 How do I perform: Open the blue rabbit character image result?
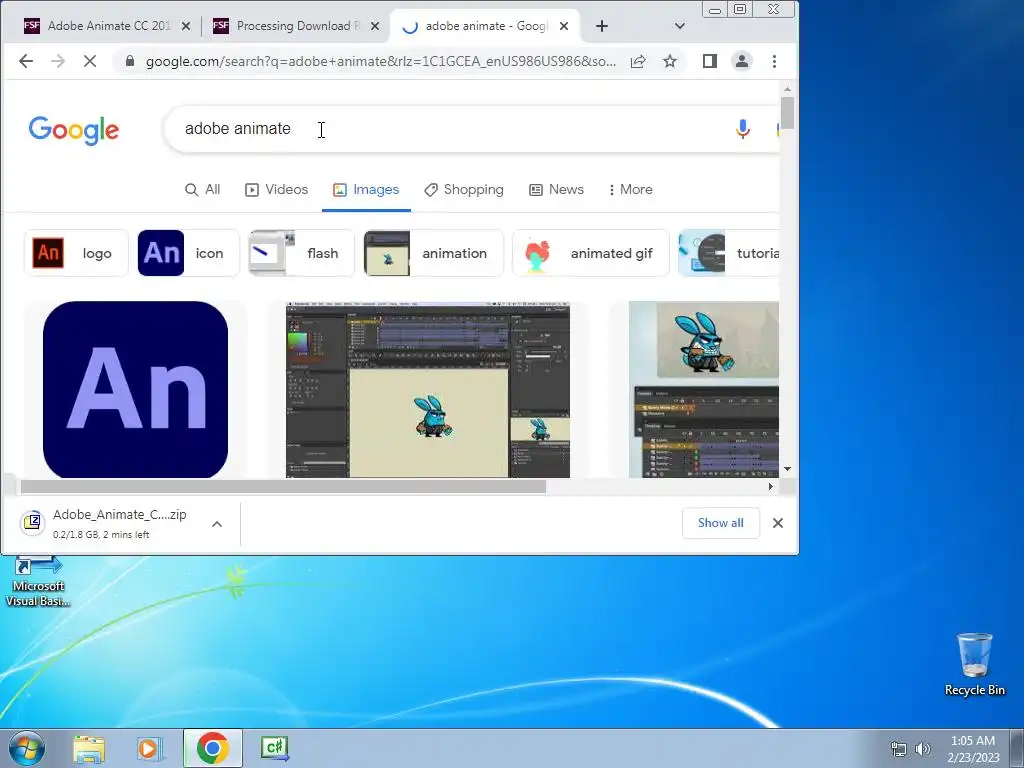[x=704, y=389]
